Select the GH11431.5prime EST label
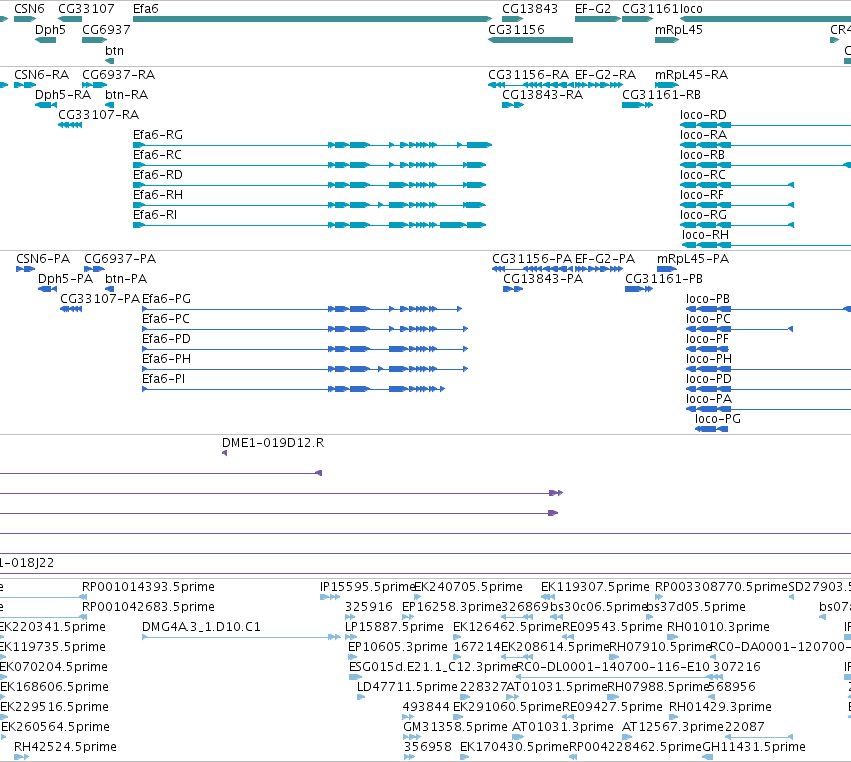 pos(754,747)
